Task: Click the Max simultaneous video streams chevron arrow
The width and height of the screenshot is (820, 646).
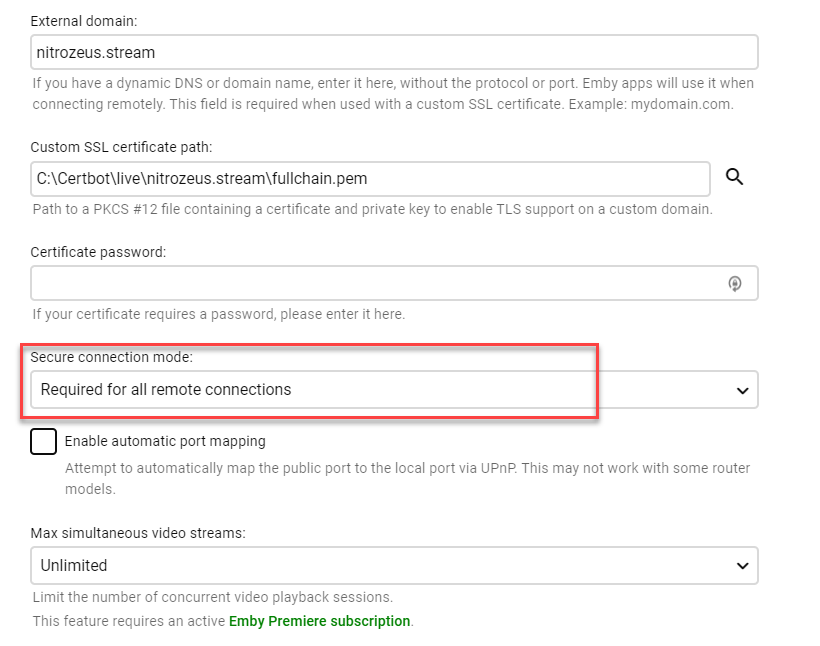Action: click(x=742, y=566)
